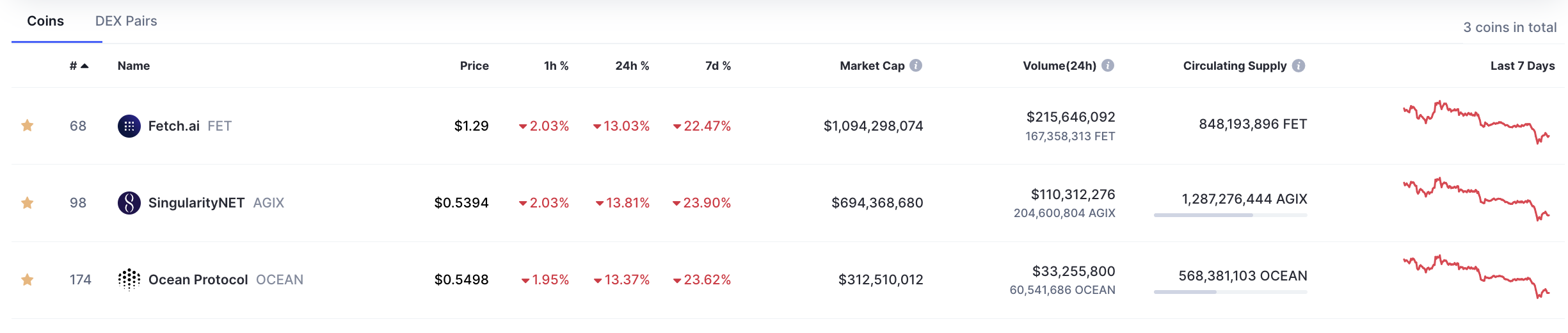Click the 167,358,313 FET volume amount

[1070, 136]
